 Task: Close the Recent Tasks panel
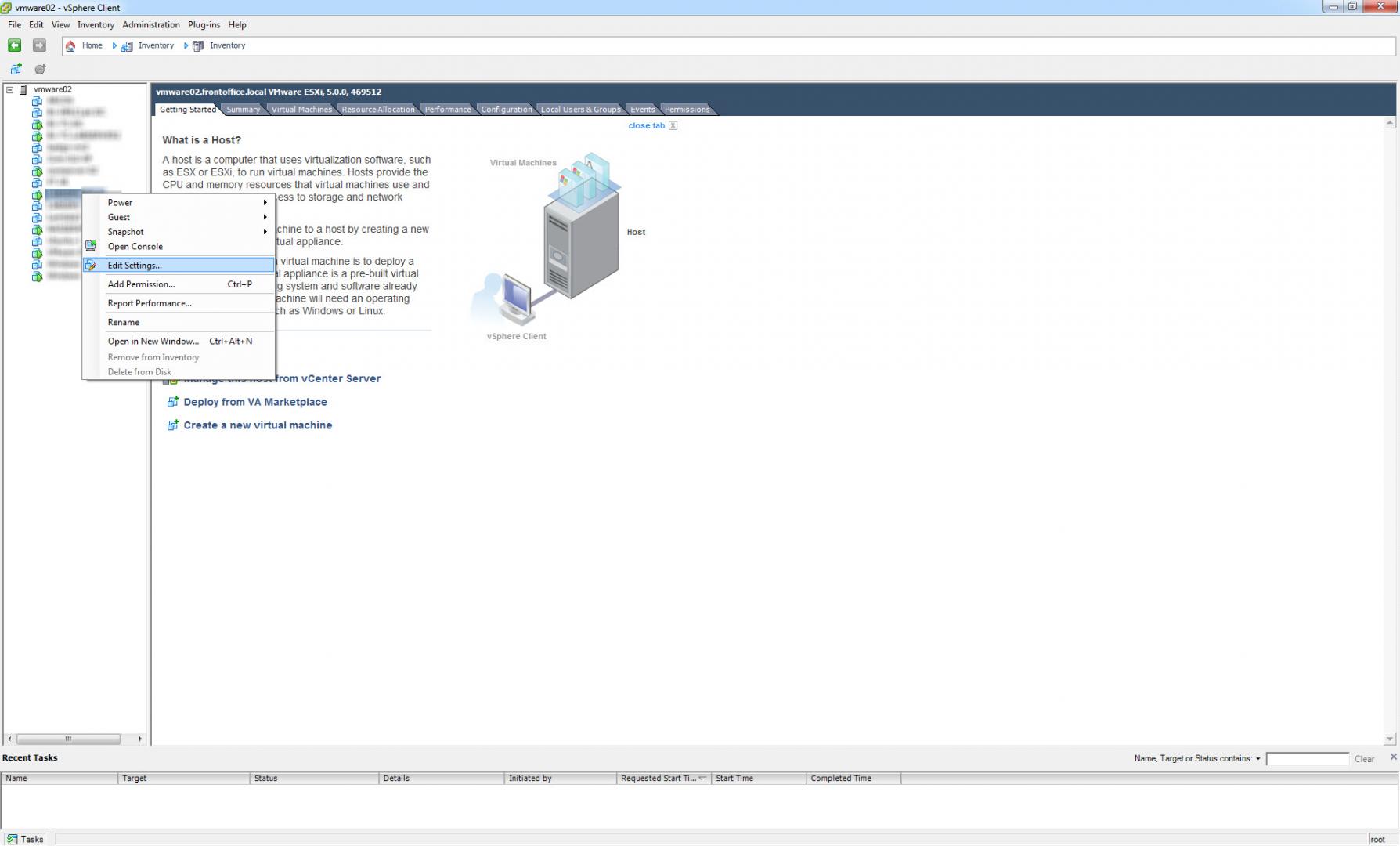pos(1393,757)
